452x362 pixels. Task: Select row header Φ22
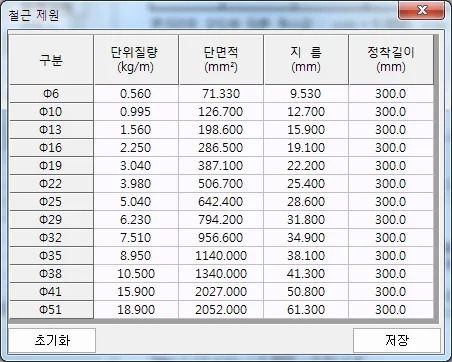[51, 184]
